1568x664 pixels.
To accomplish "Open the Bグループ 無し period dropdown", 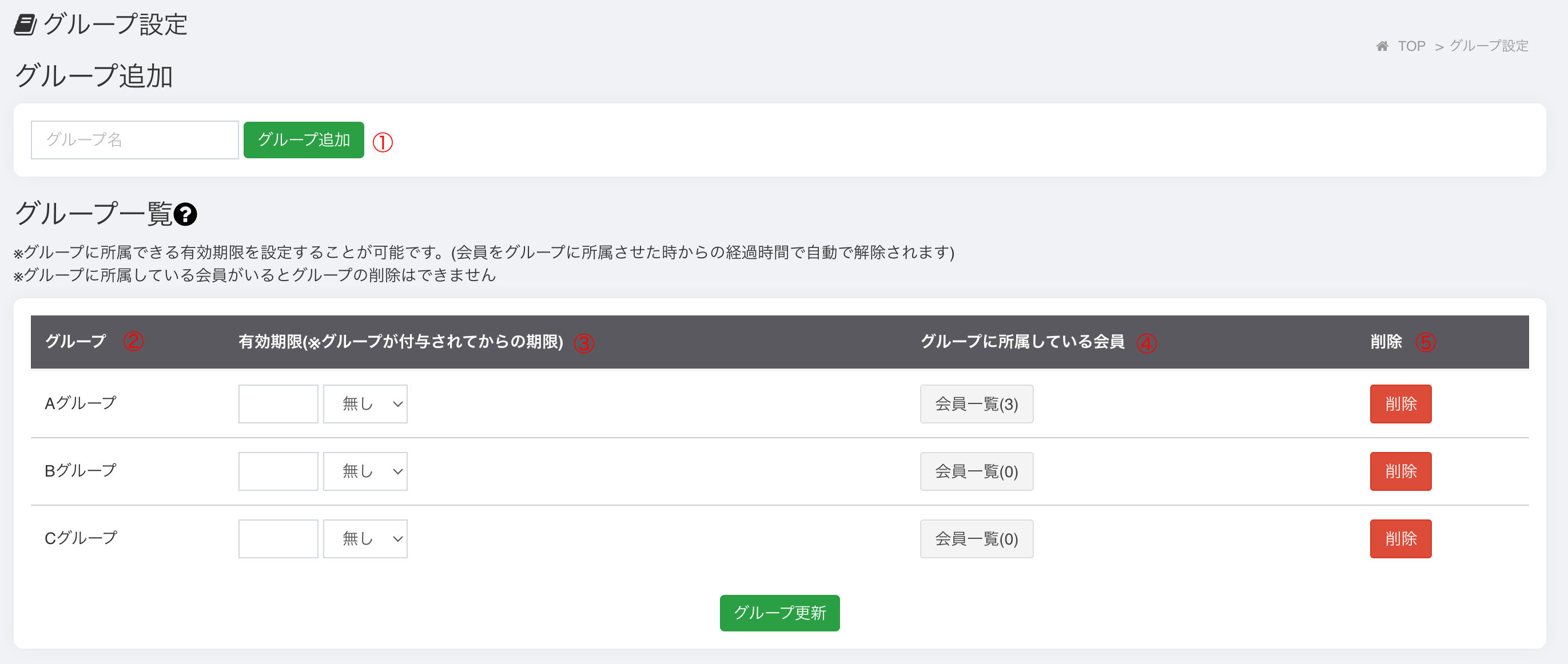I will pyautogui.click(x=365, y=471).
